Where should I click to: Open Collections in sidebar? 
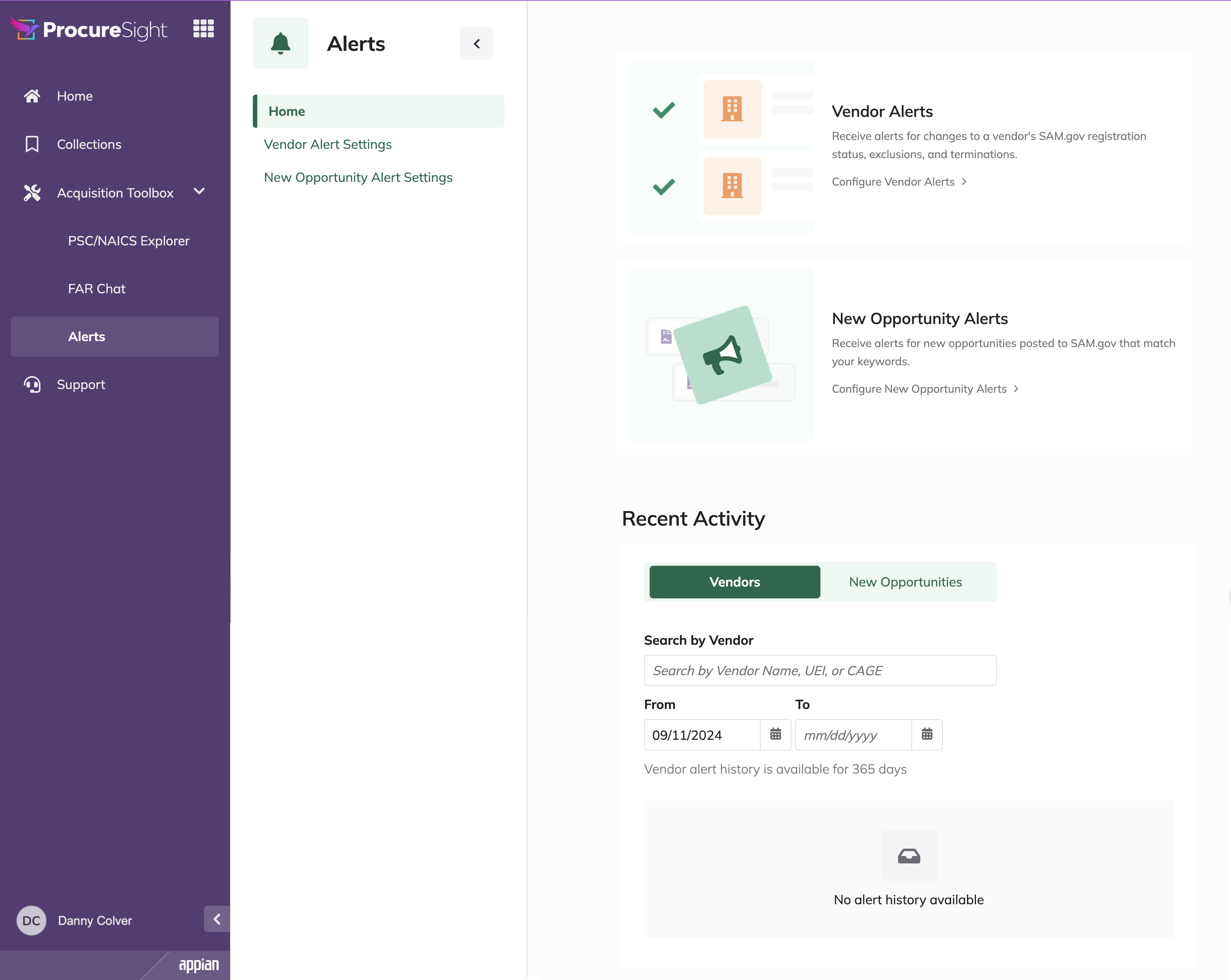click(x=89, y=144)
